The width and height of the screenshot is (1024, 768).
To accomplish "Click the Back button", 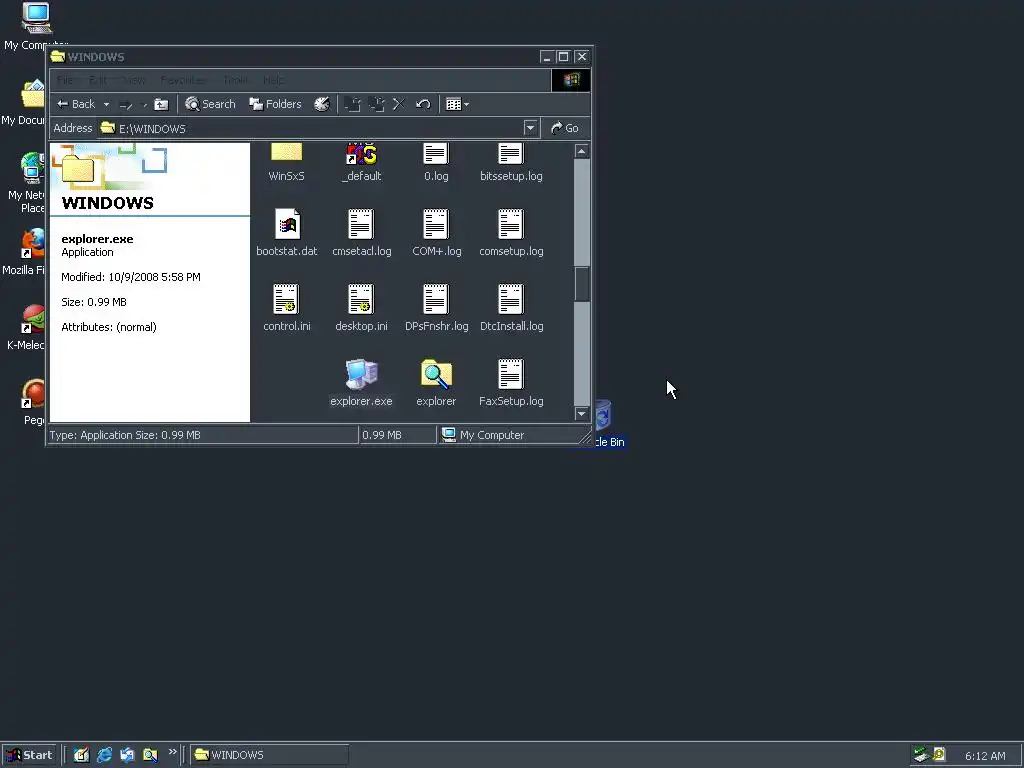I will tap(76, 104).
